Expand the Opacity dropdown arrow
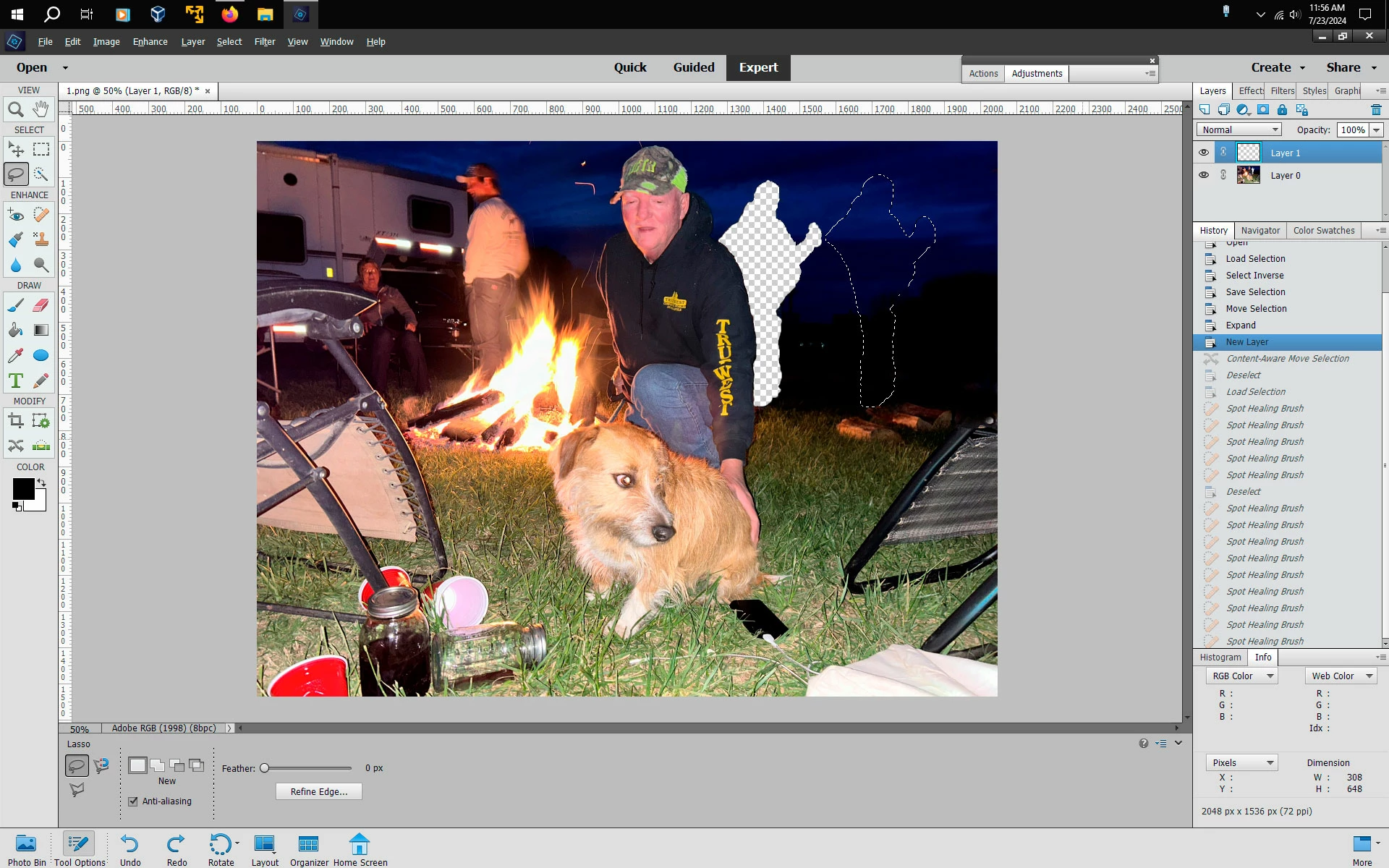This screenshot has height=868, width=1389. tap(1376, 129)
